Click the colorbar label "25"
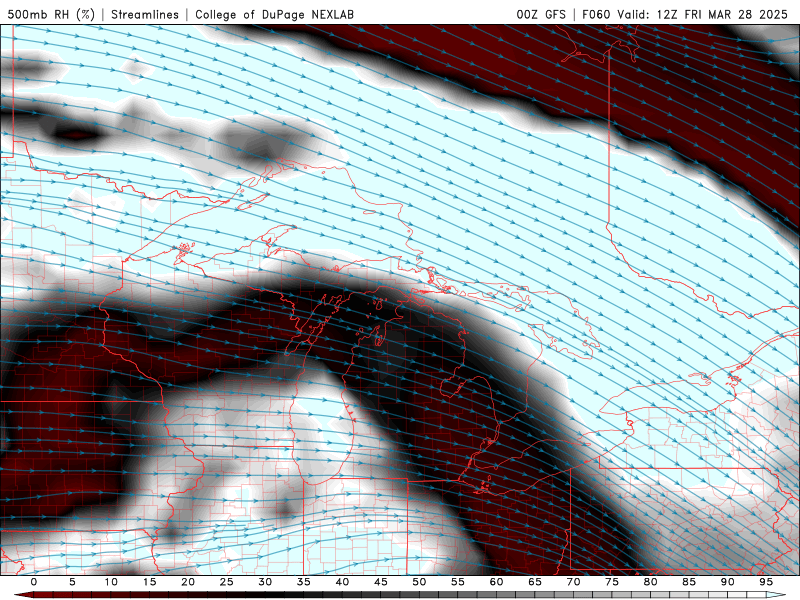 coord(227,582)
